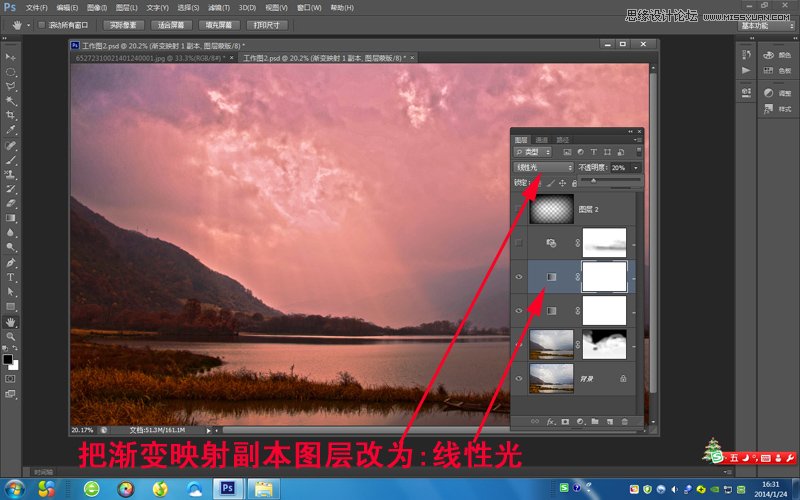Select the Pen tool
The height and width of the screenshot is (500, 800).
(x=10, y=263)
